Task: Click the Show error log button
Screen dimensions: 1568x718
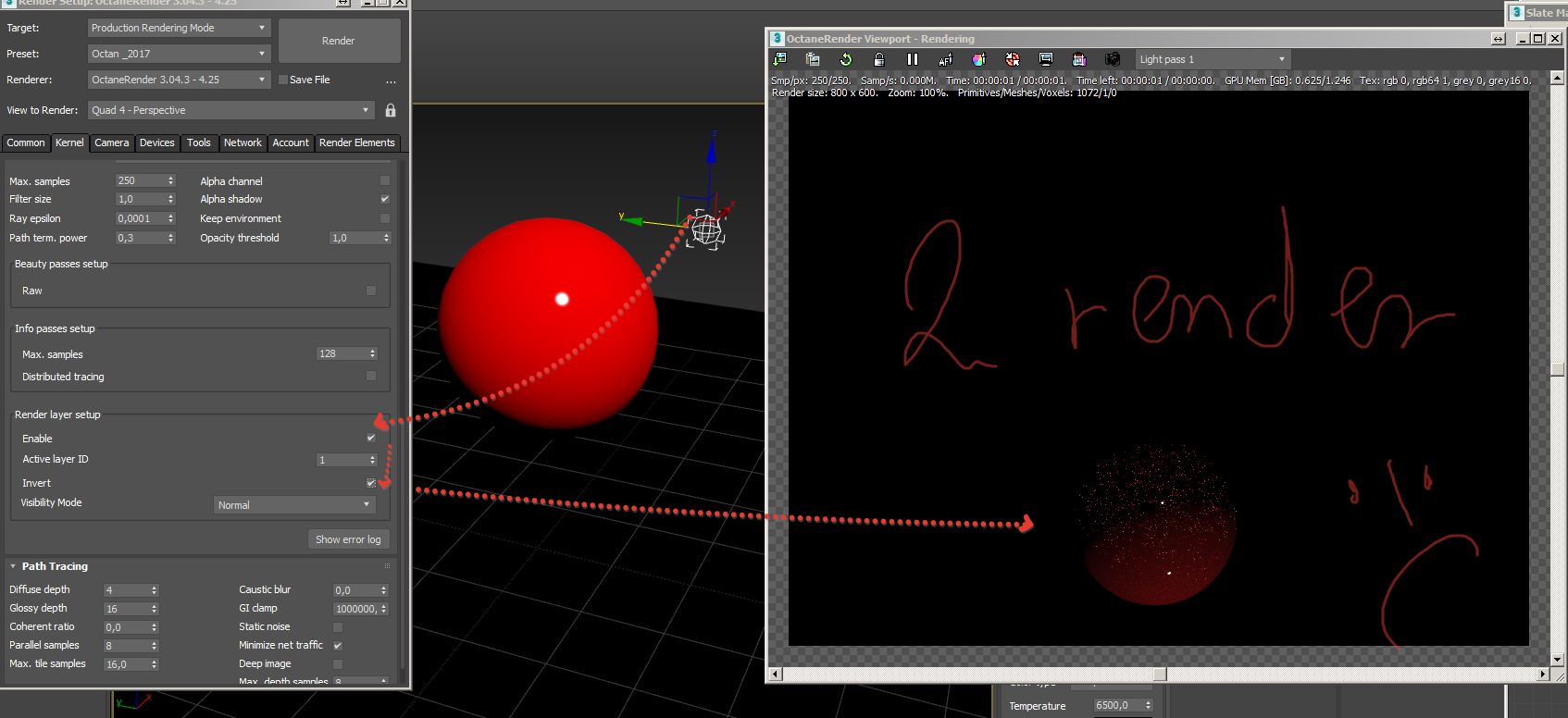Action: point(348,539)
